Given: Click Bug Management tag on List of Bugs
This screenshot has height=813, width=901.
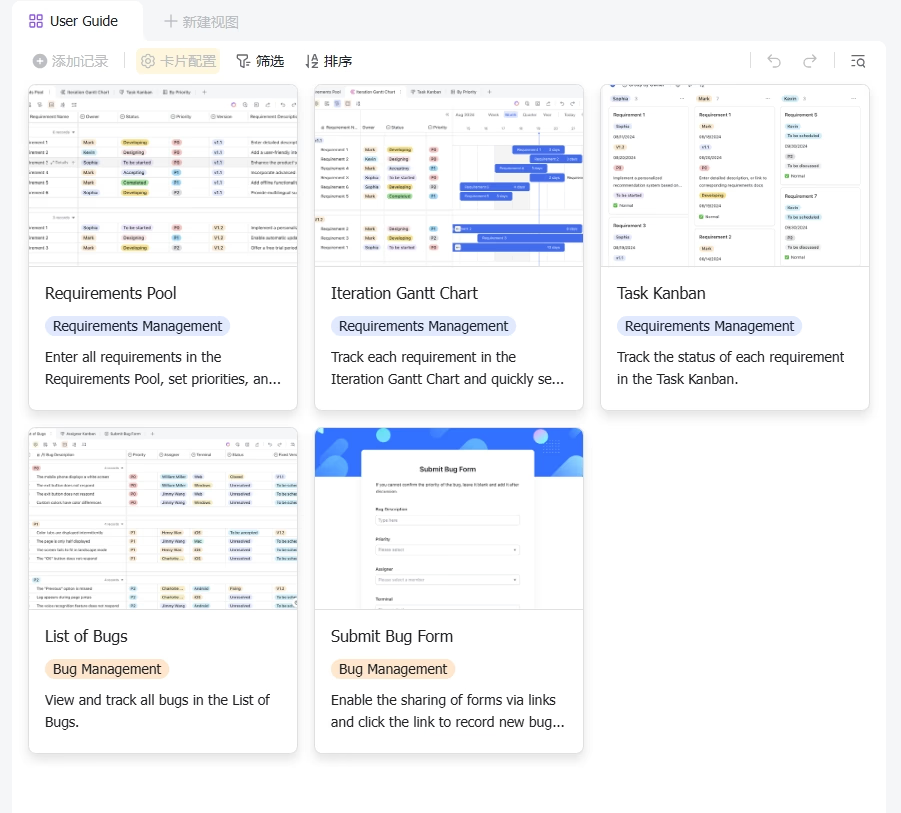Looking at the screenshot, I should coord(107,669).
